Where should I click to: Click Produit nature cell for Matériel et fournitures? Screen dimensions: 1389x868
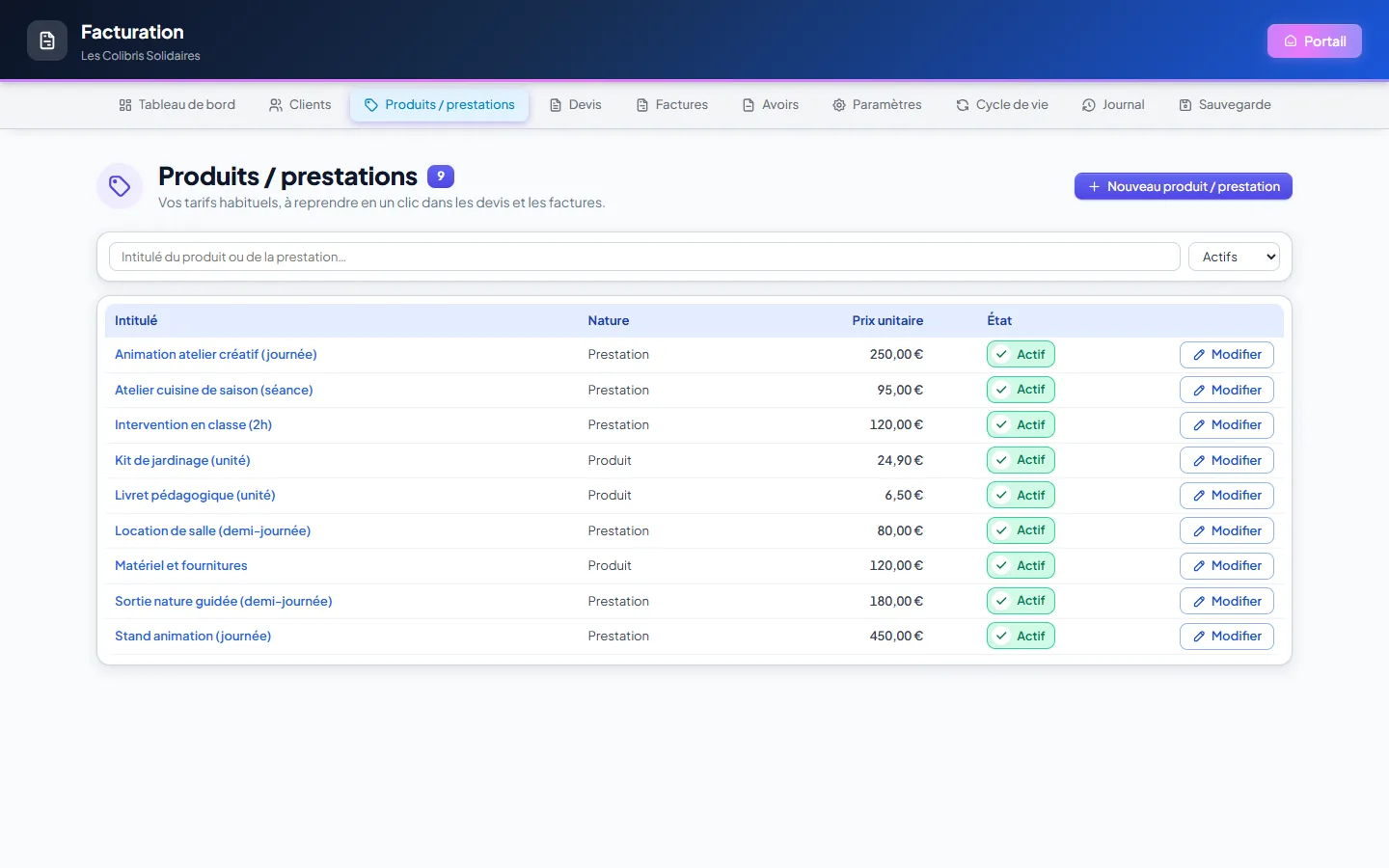coord(610,566)
